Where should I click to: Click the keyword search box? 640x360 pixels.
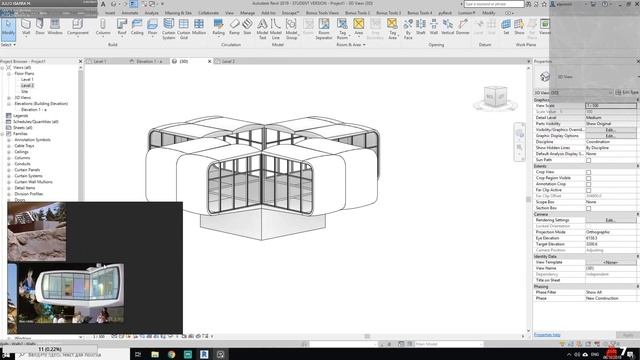tap(493, 4)
